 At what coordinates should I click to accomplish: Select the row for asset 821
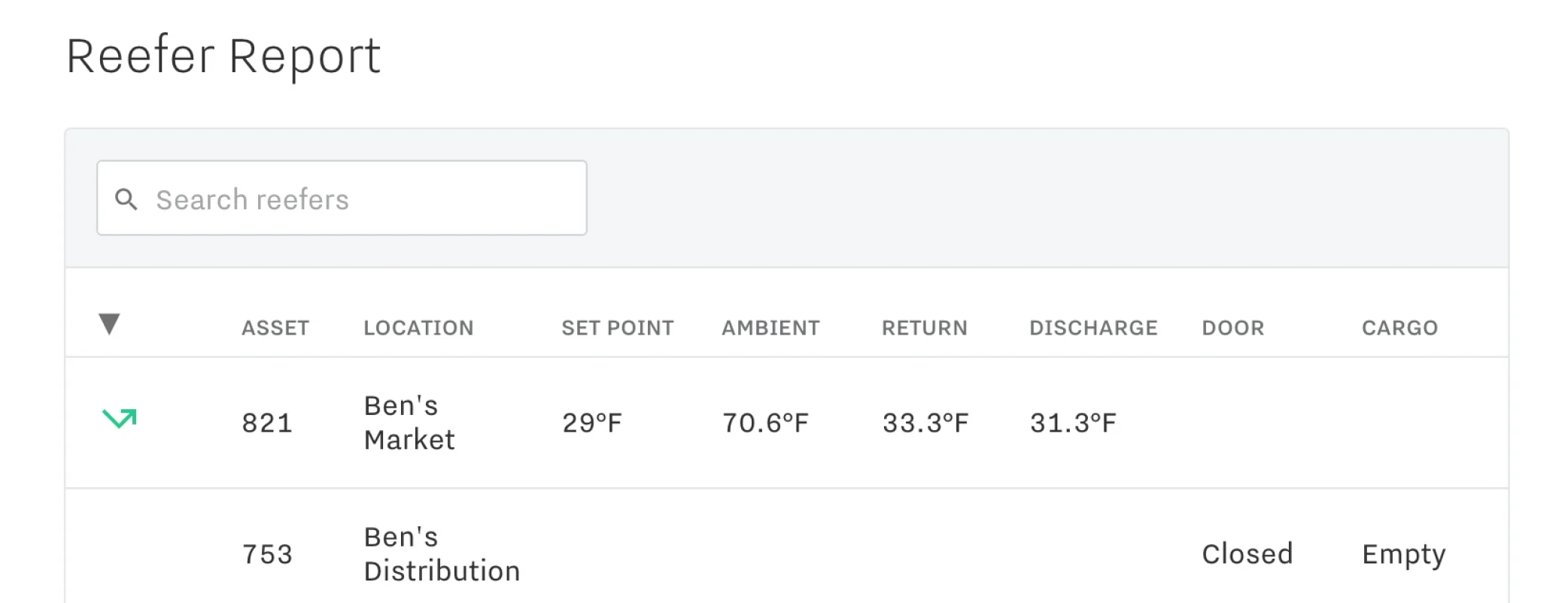coord(267,423)
